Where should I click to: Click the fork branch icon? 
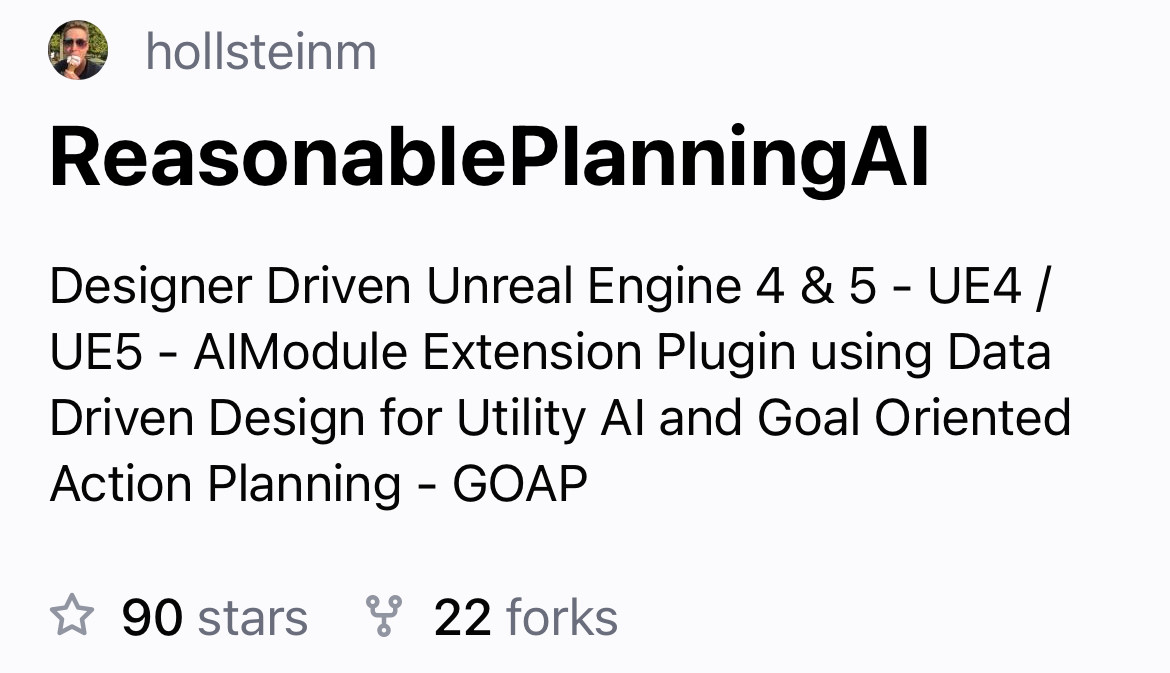[384, 616]
